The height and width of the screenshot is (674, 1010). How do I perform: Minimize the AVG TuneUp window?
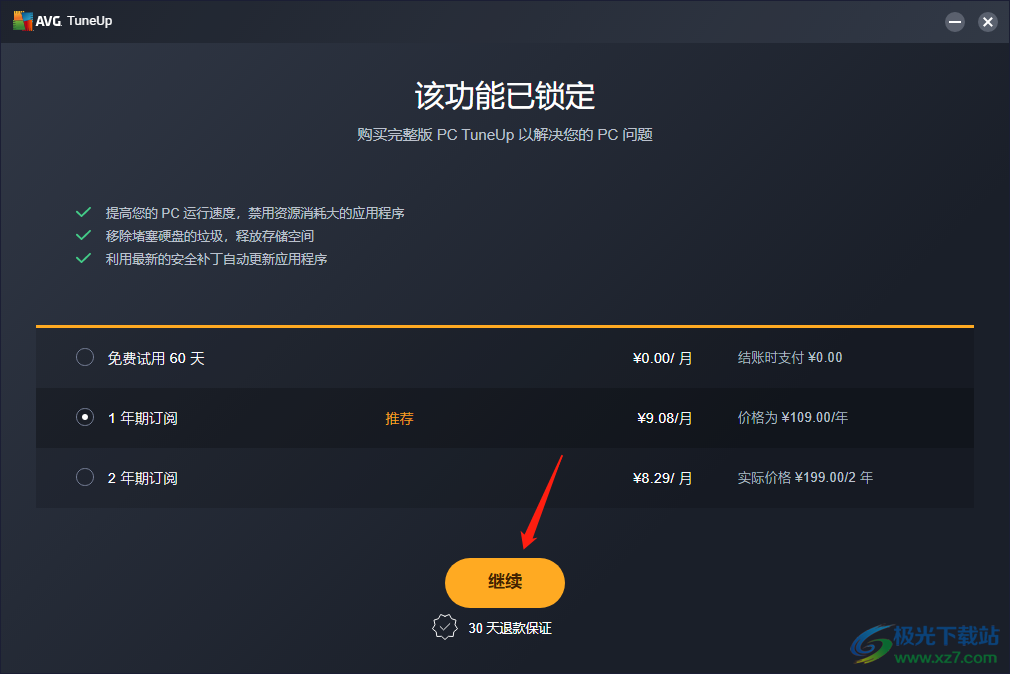955,22
